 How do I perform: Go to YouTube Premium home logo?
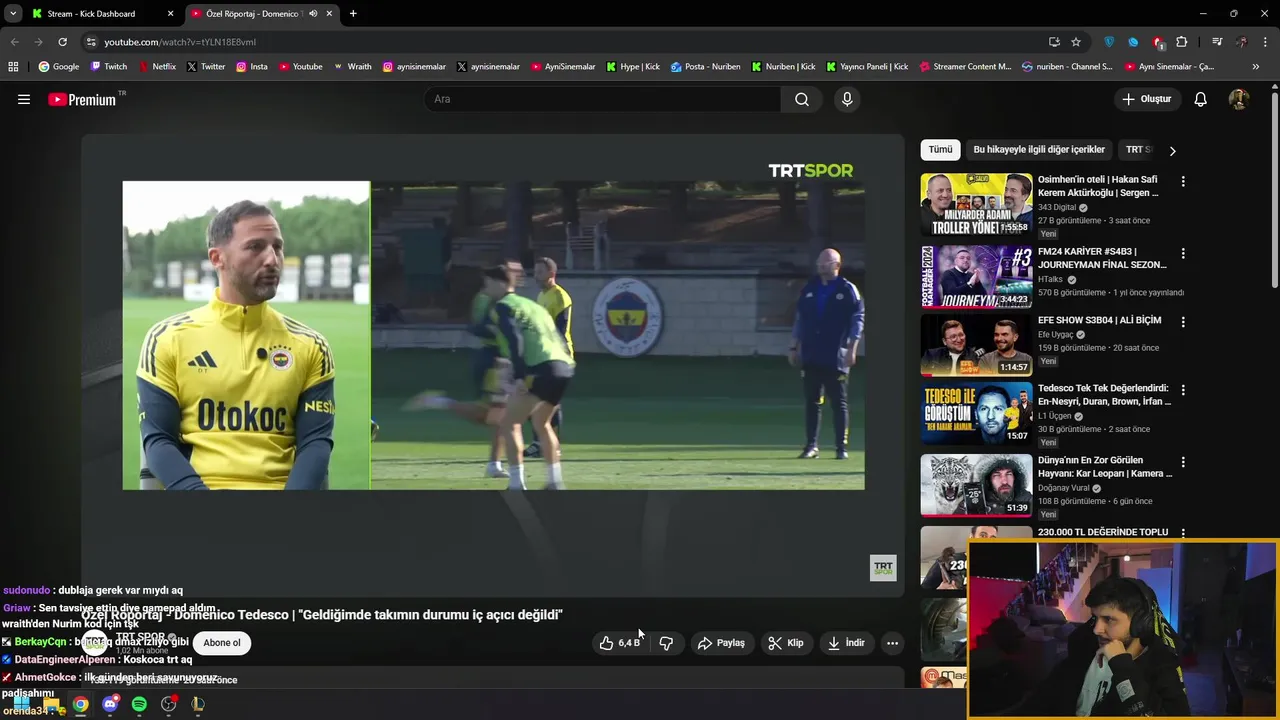pos(82,99)
